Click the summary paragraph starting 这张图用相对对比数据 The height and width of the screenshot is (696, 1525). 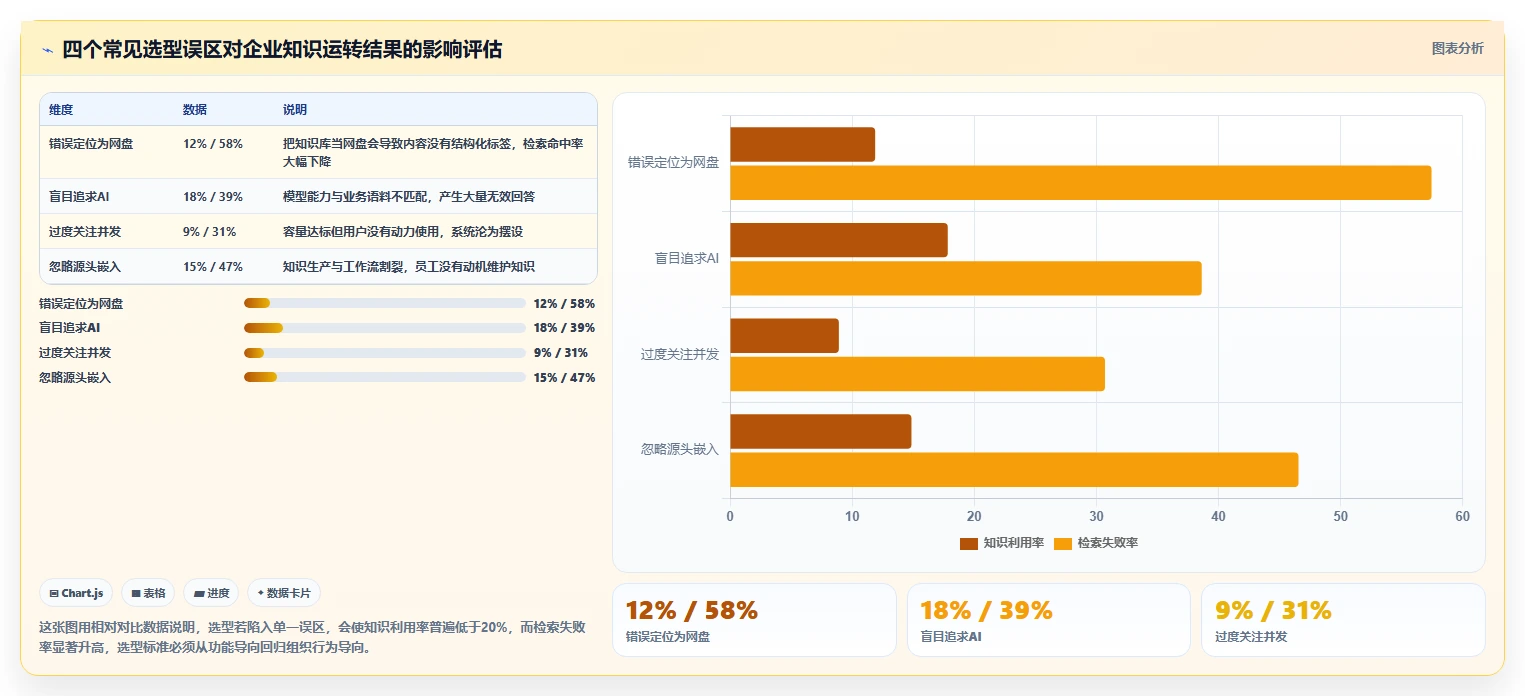[312, 637]
